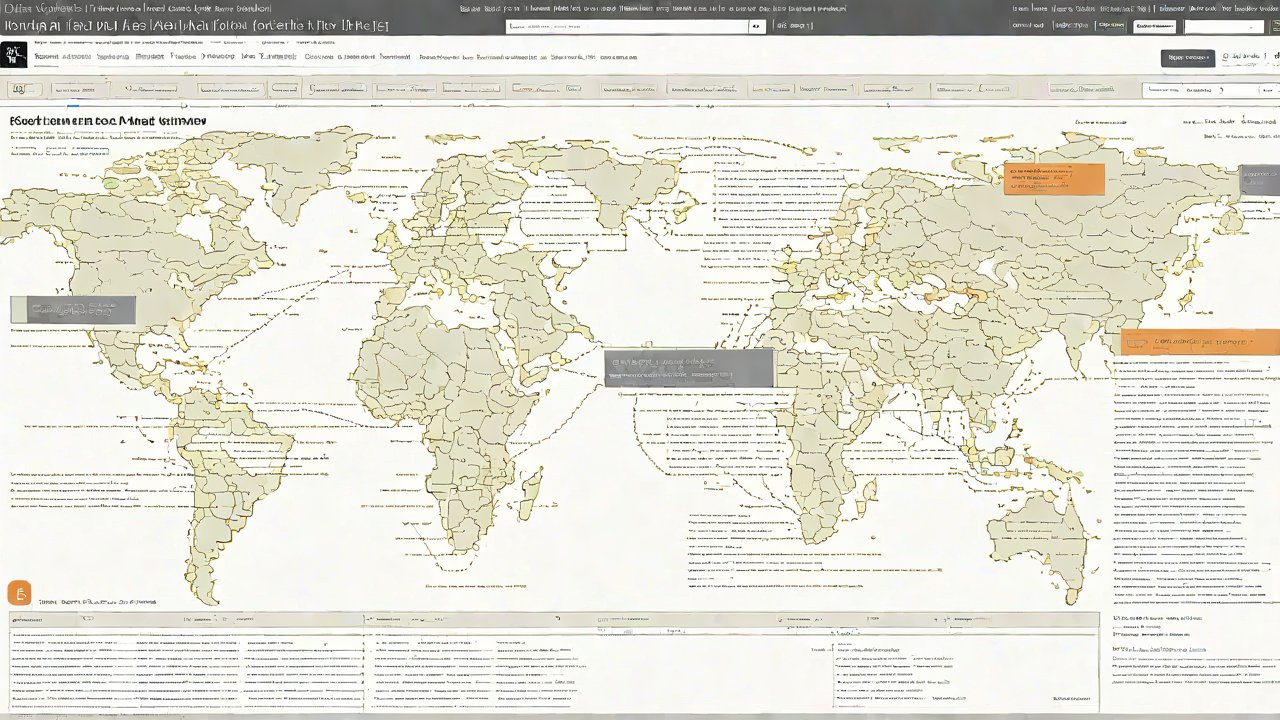Click inside the header search input field

625,27
